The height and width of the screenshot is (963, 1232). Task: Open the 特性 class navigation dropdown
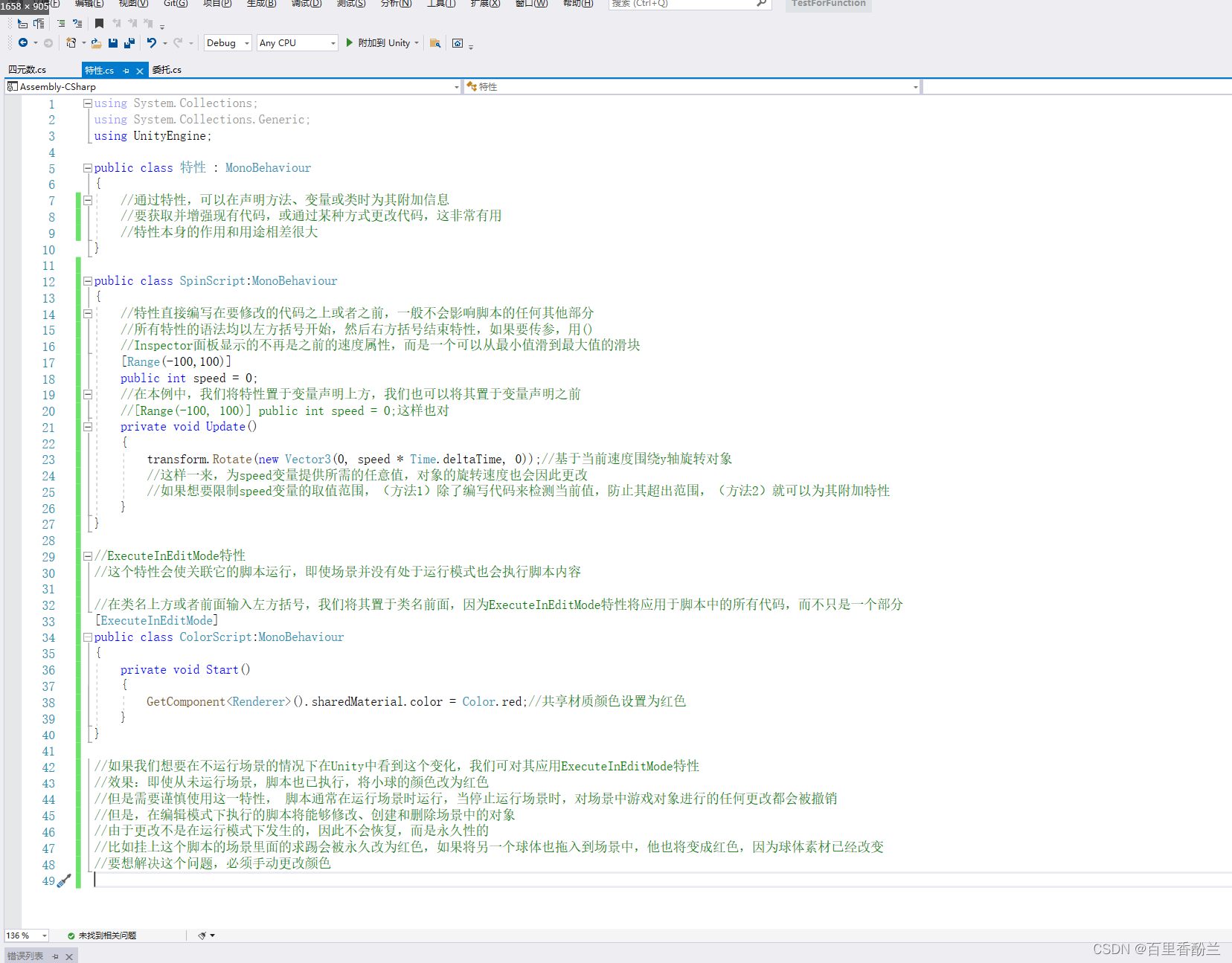point(692,87)
